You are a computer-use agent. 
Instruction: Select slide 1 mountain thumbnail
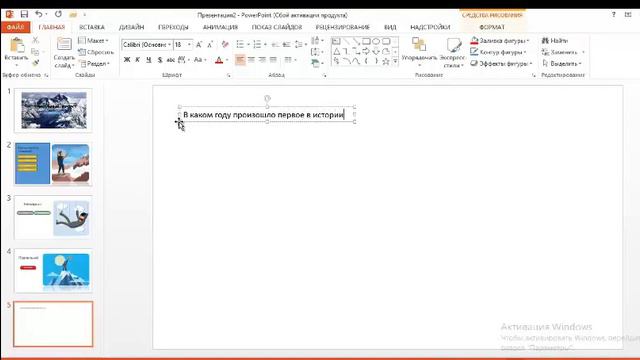coord(53,110)
